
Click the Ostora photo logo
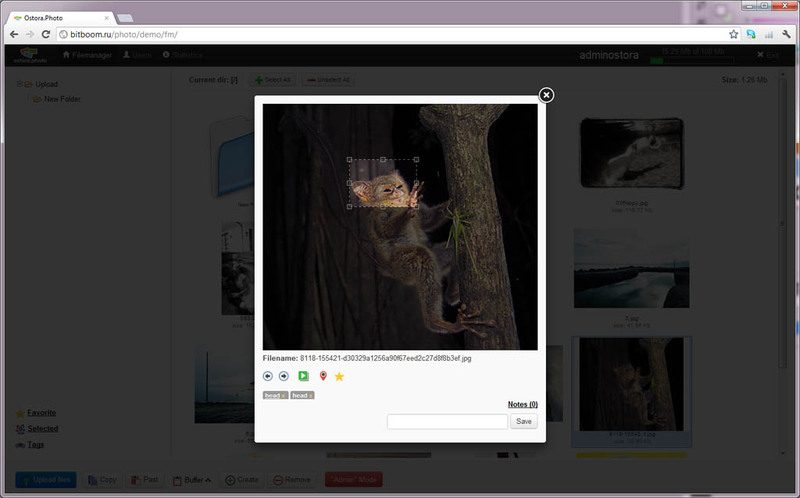click(30, 55)
